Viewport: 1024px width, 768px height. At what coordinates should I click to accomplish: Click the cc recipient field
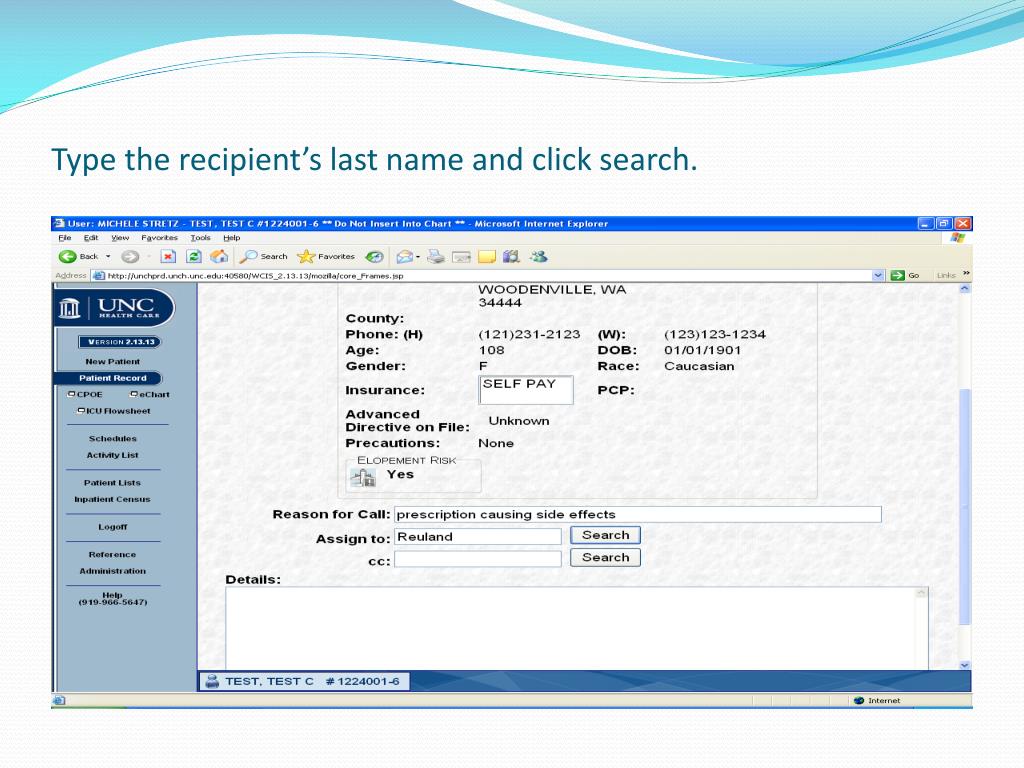[477, 559]
